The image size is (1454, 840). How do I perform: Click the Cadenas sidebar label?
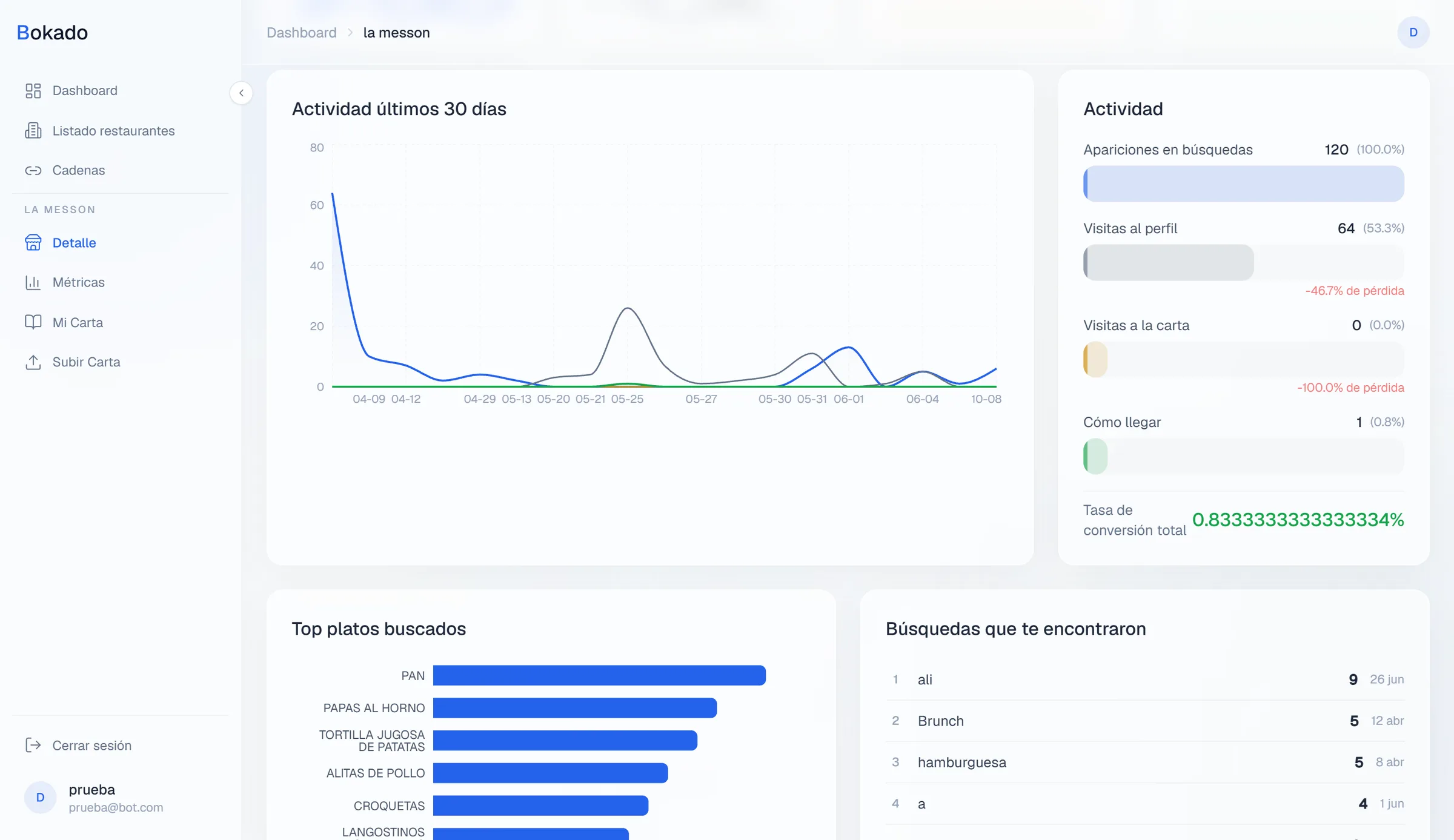click(79, 171)
